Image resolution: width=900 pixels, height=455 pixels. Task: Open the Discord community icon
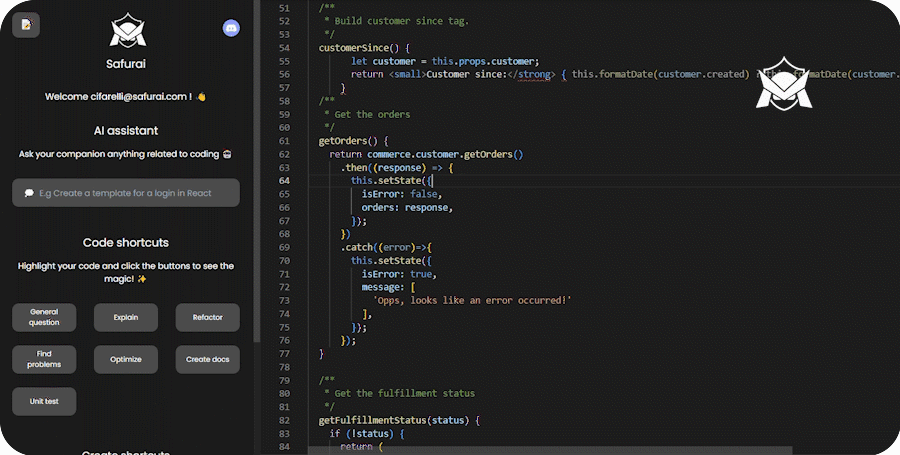click(x=231, y=27)
